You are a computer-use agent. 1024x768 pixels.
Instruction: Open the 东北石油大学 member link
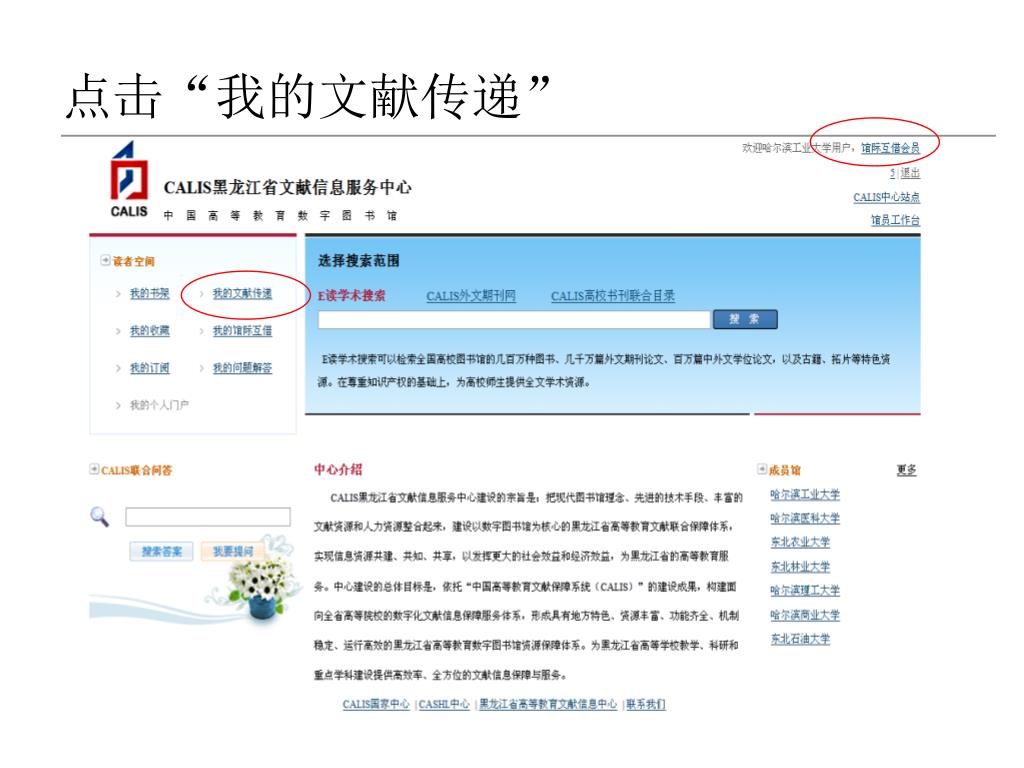800,639
